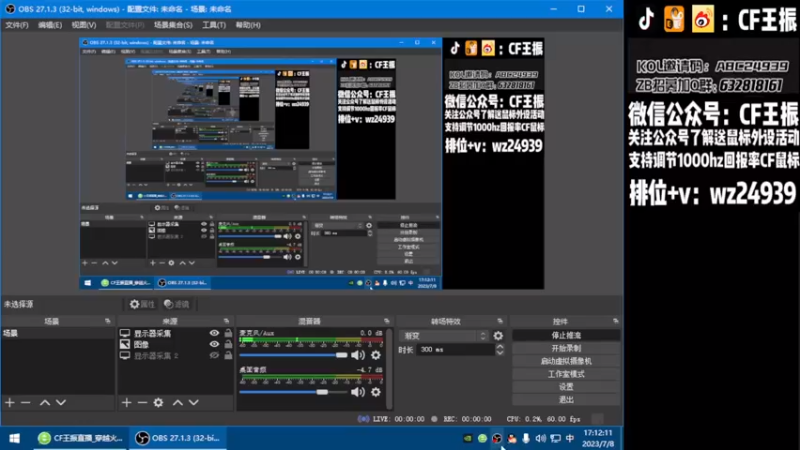
Task: Remove source with minus icon in 来源 panel
Action: tap(142, 403)
